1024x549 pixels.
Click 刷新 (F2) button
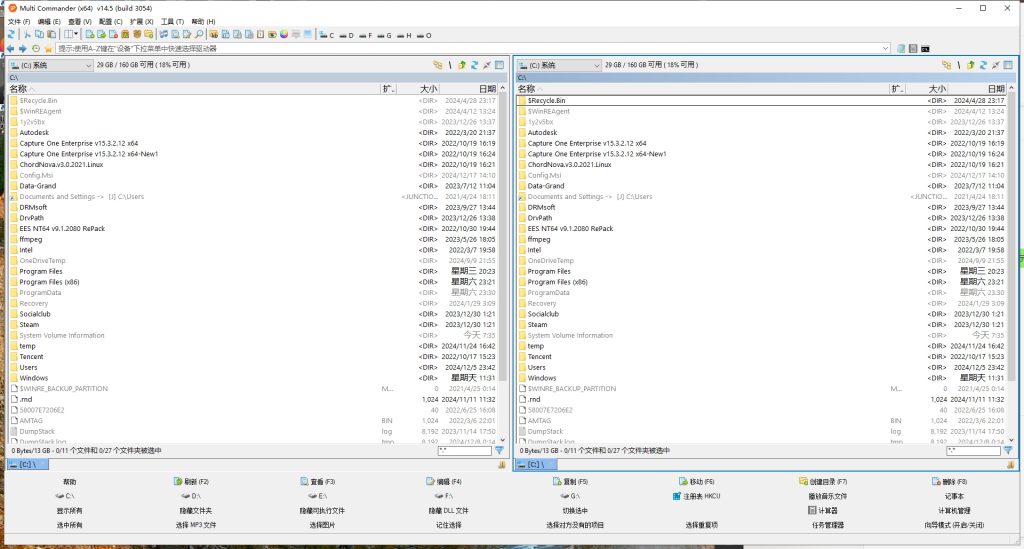191,482
